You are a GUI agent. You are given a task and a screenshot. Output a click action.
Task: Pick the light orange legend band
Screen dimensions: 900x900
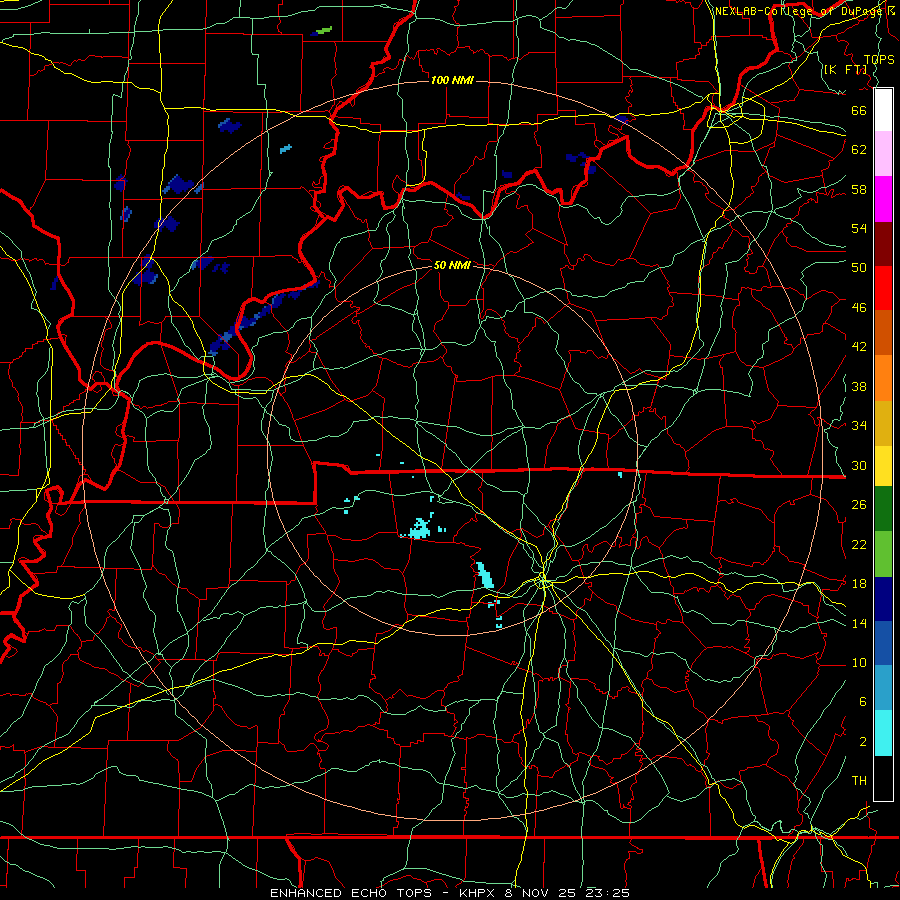[883, 378]
